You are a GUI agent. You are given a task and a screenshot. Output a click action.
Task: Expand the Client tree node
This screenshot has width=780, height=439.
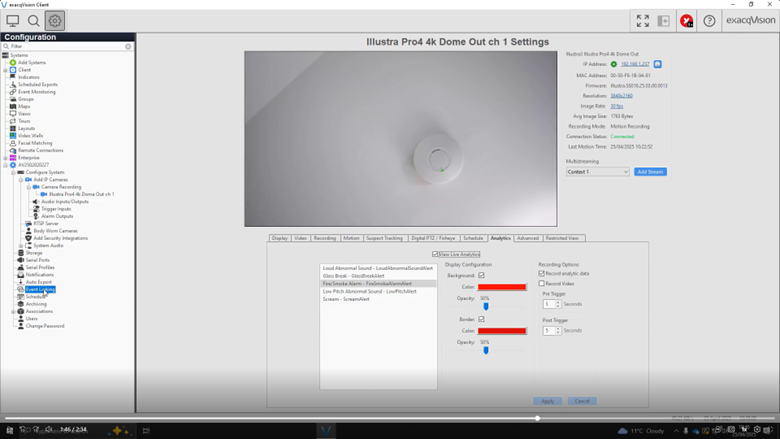click(x=5, y=70)
